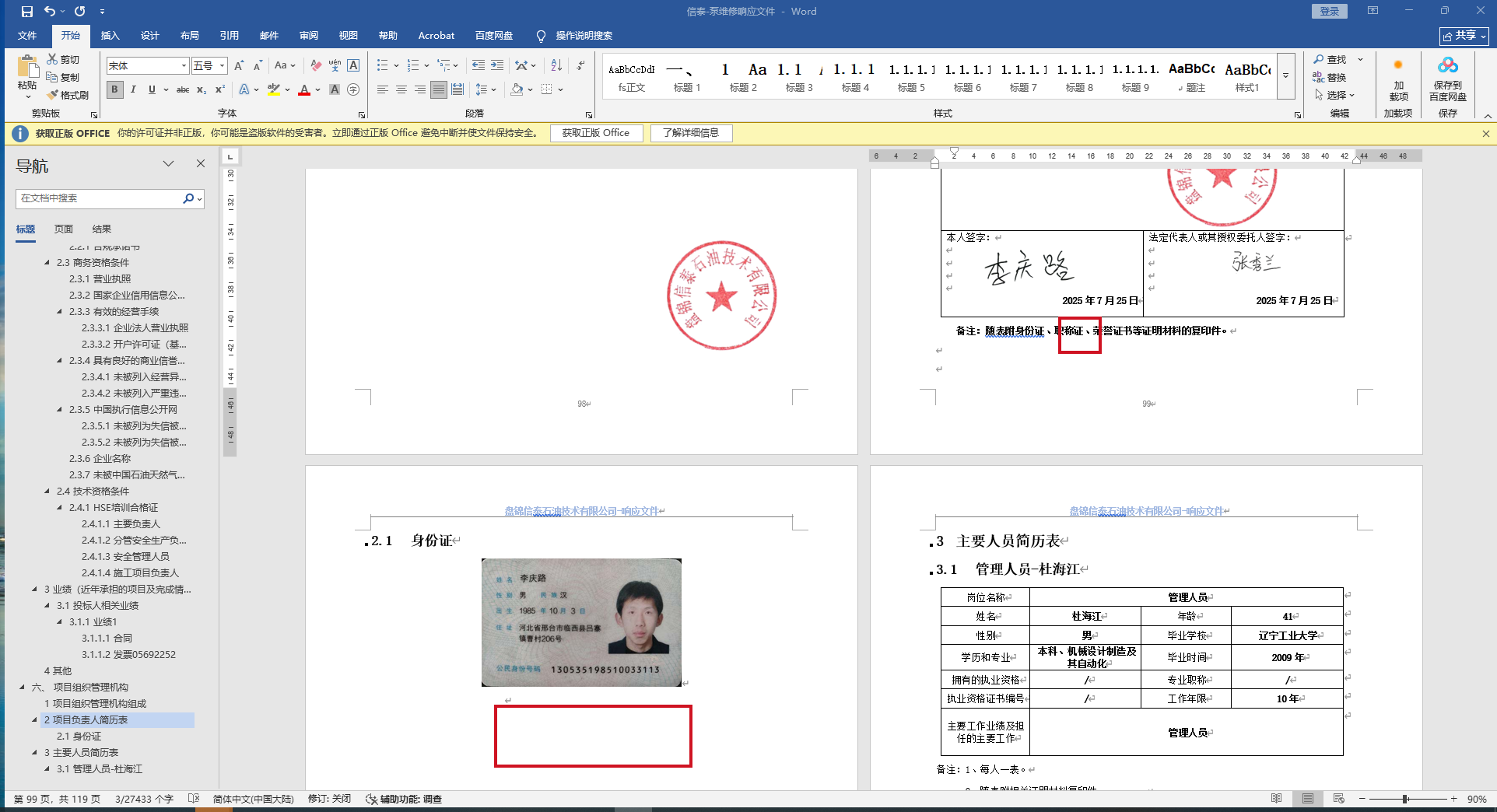
Task: Click the 共享 share button
Action: coord(1464,36)
